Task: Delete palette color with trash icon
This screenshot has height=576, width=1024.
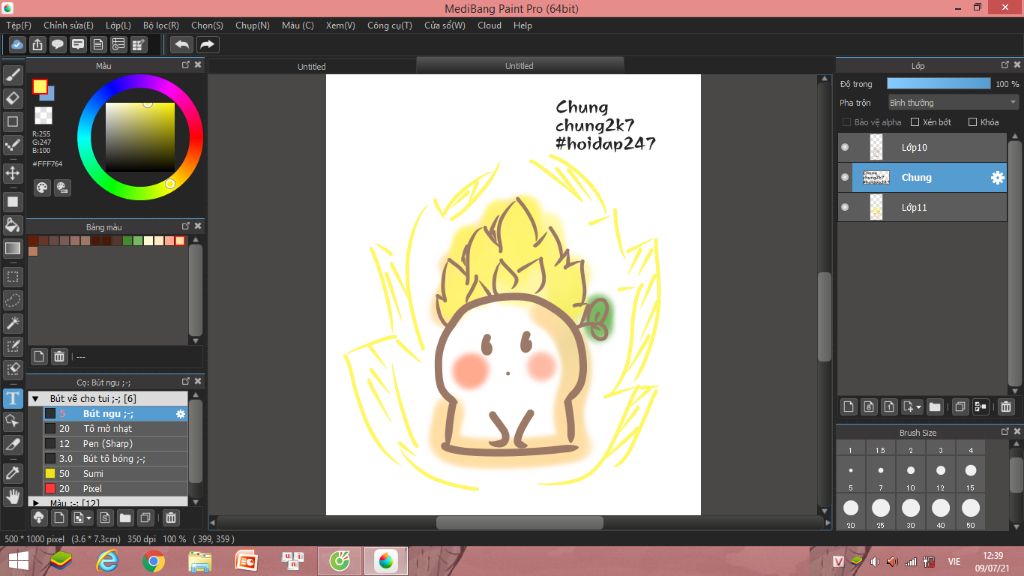Action: tap(59, 356)
